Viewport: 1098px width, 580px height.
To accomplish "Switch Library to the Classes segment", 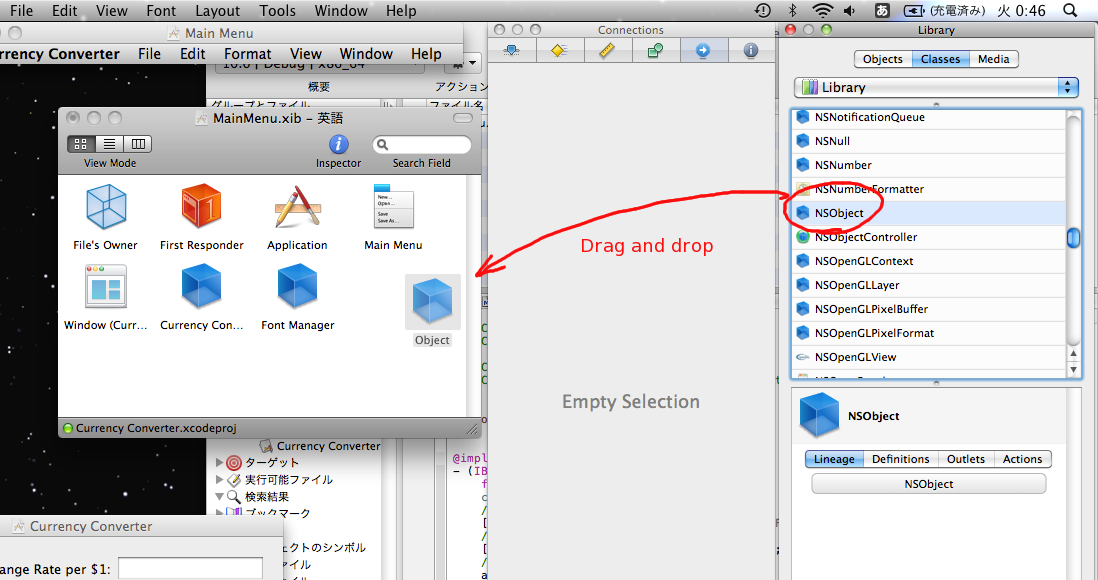I will [x=940, y=60].
